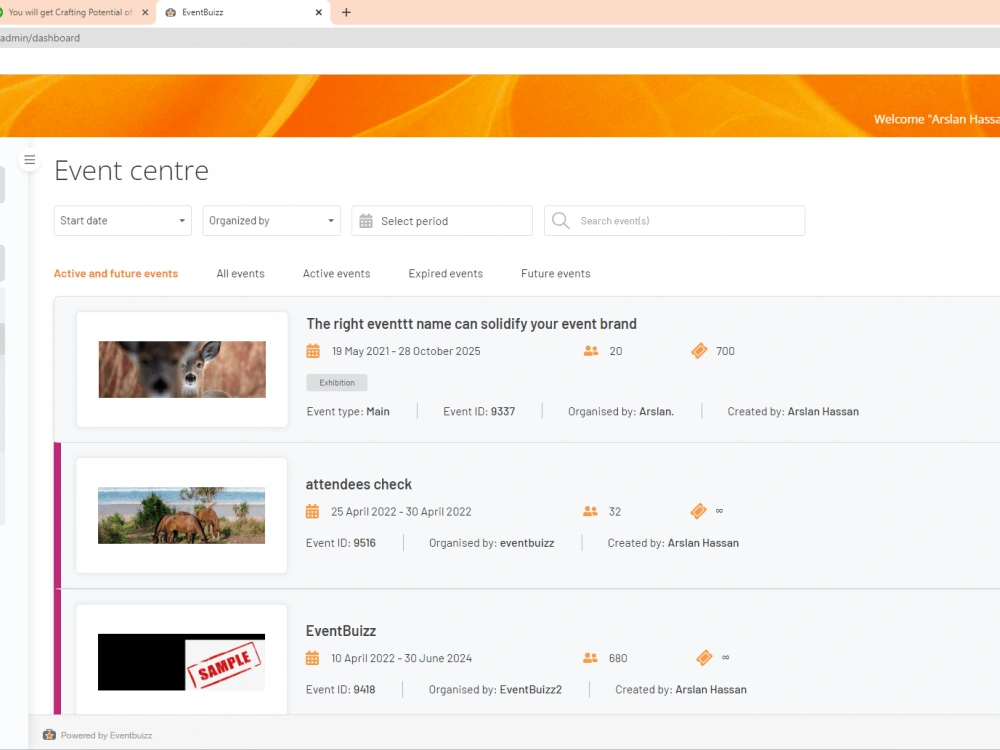Click 'Created by: Arslan Hassan' in event 9418
Screen dimensions: 1000x750
(681, 690)
